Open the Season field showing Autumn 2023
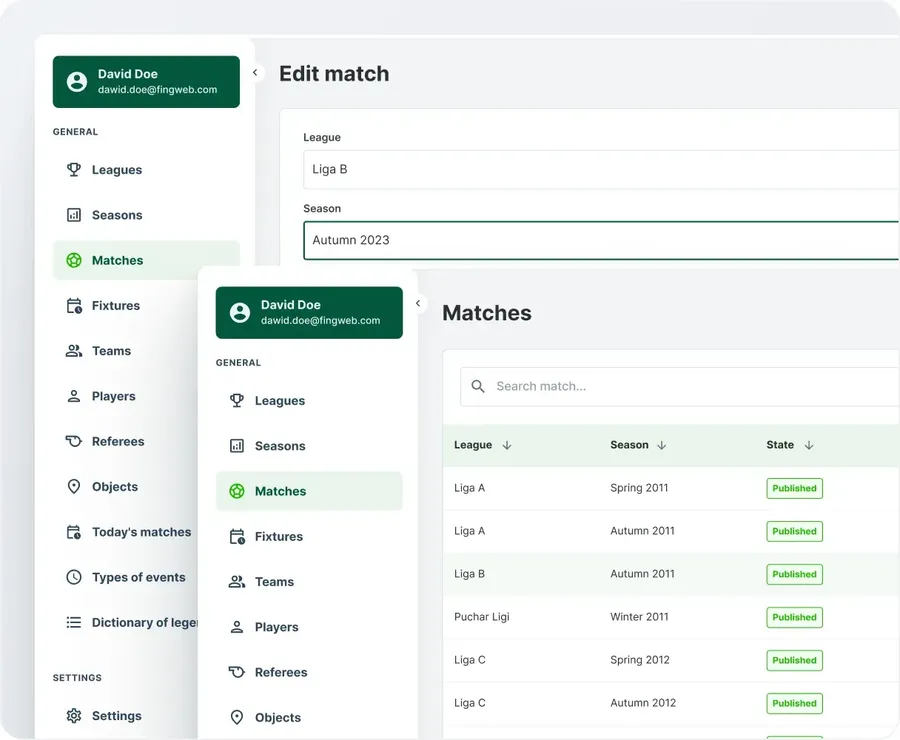 click(601, 241)
